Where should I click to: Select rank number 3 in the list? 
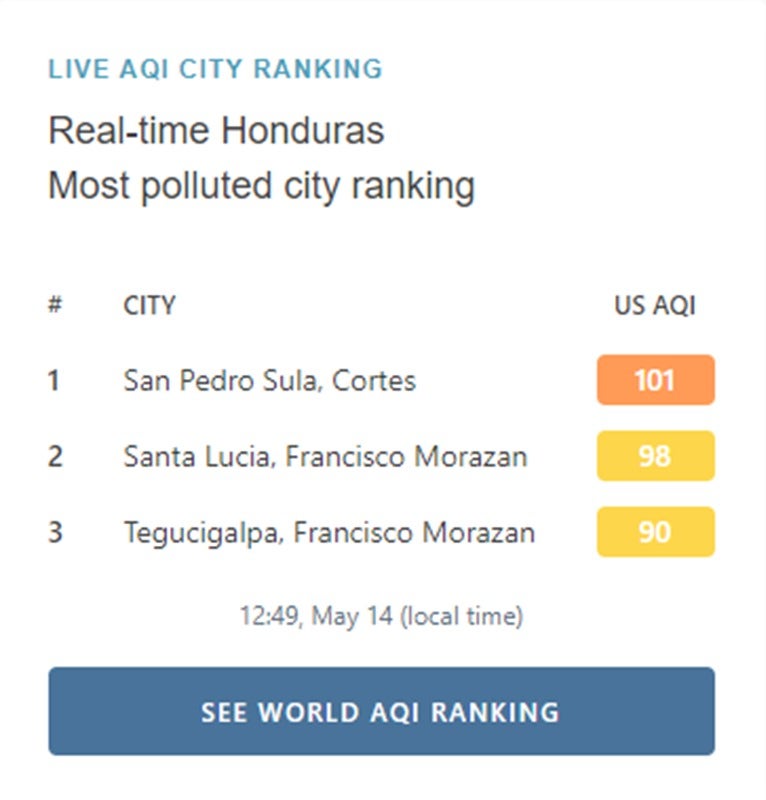[55, 532]
